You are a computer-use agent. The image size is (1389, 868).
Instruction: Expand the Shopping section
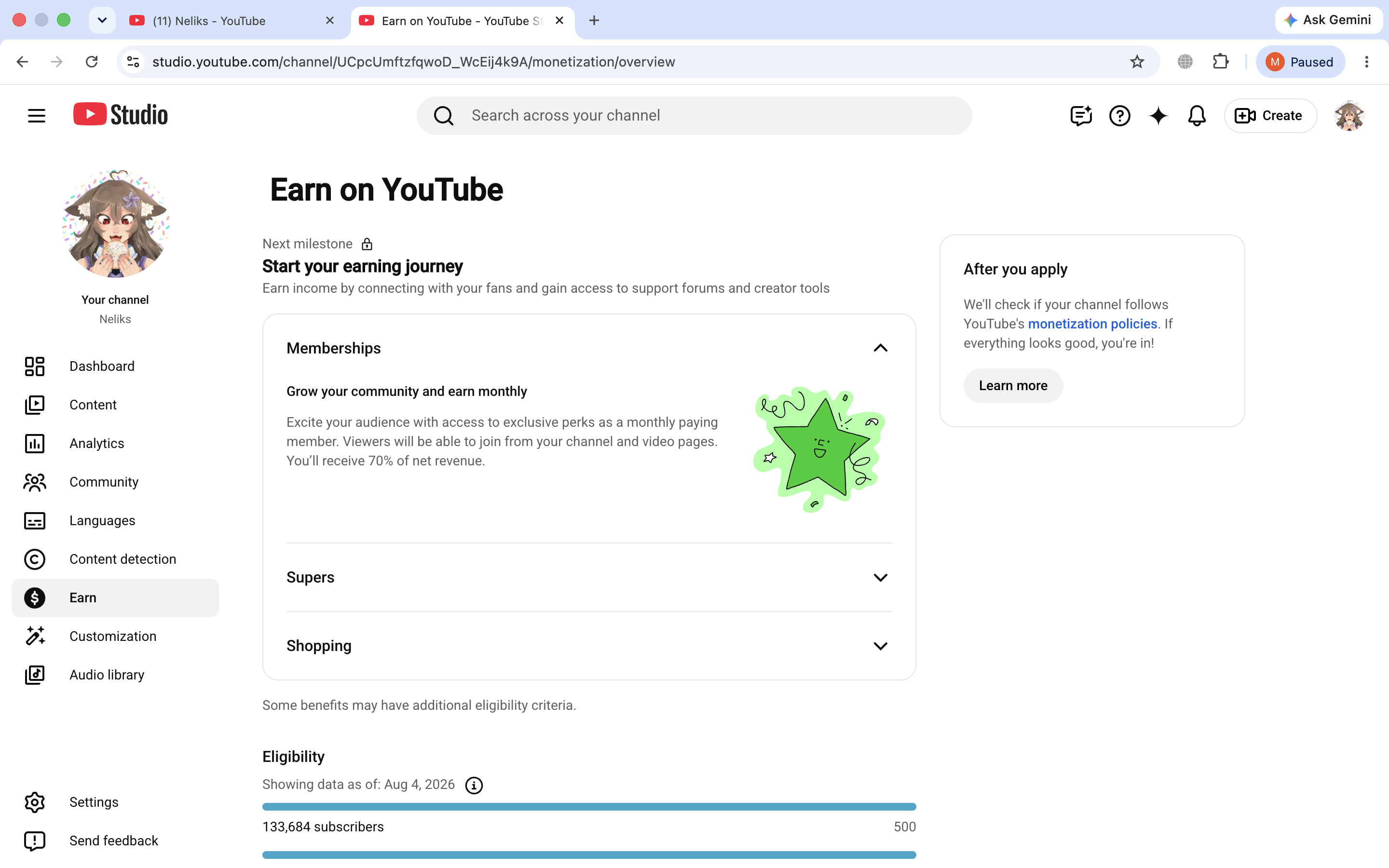click(880, 646)
